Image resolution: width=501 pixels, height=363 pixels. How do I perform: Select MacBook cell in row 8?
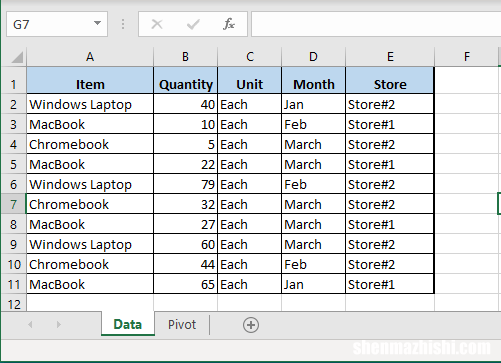coord(90,224)
